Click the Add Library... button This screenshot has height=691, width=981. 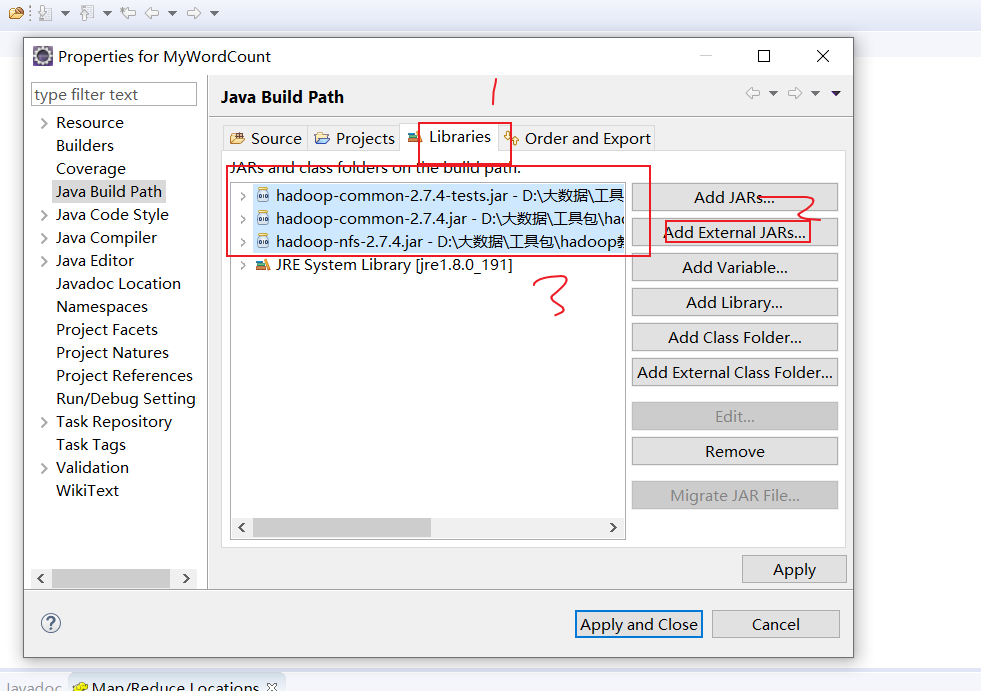point(734,302)
